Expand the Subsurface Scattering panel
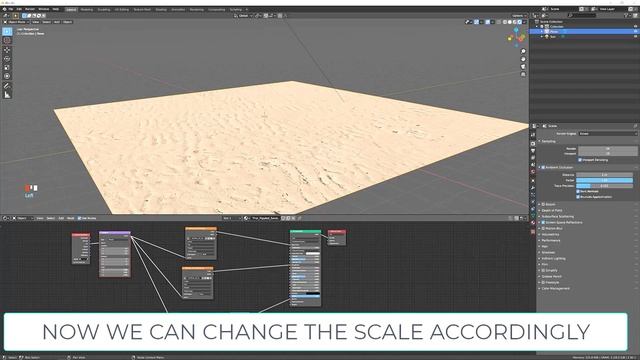Viewport: 640px width, 360px height. click(x=557, y=216)
